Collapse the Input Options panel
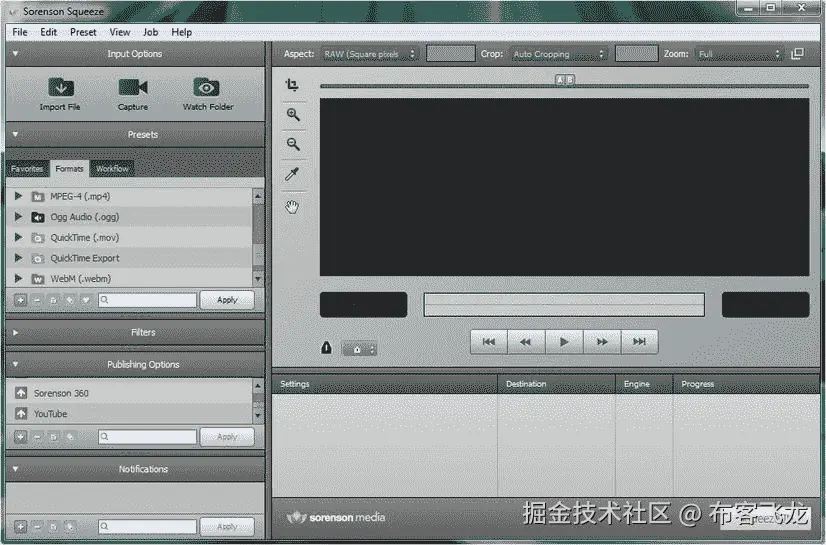The height and width of the screenshot is (545, 826). tap(15, 54)
